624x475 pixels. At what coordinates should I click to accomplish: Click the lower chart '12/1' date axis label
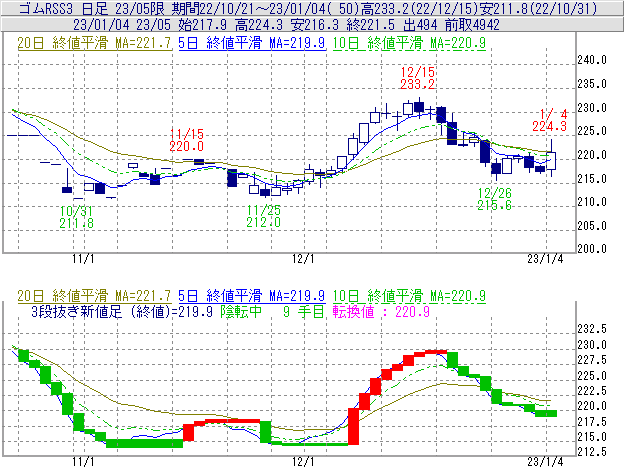[303, 462]
